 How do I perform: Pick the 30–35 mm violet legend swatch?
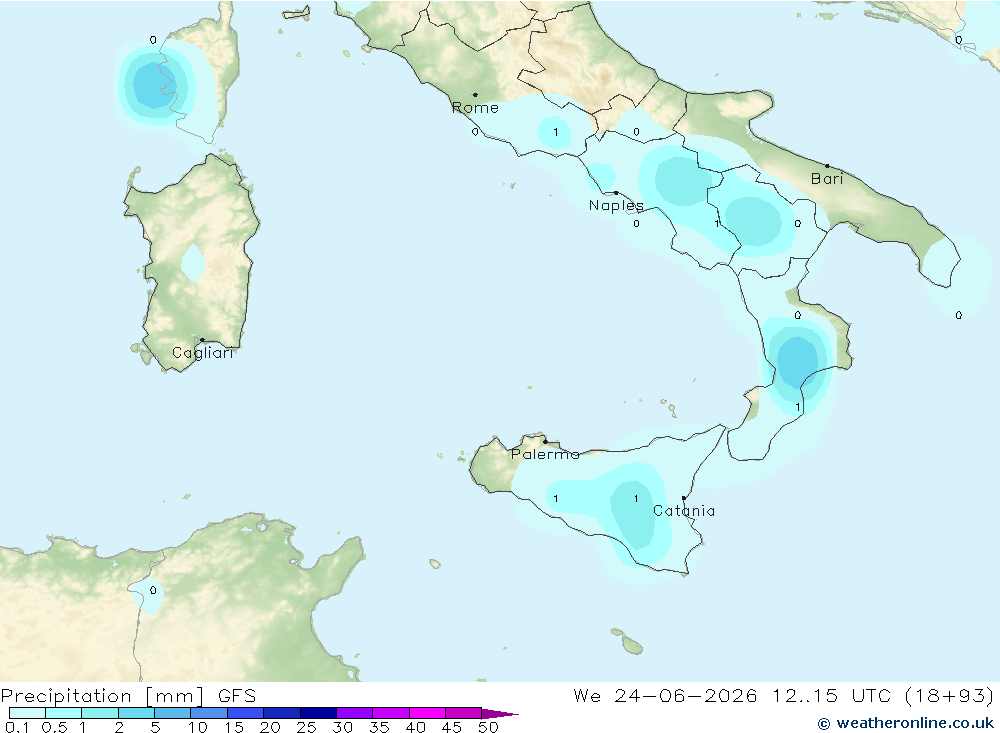coord(354,713)
